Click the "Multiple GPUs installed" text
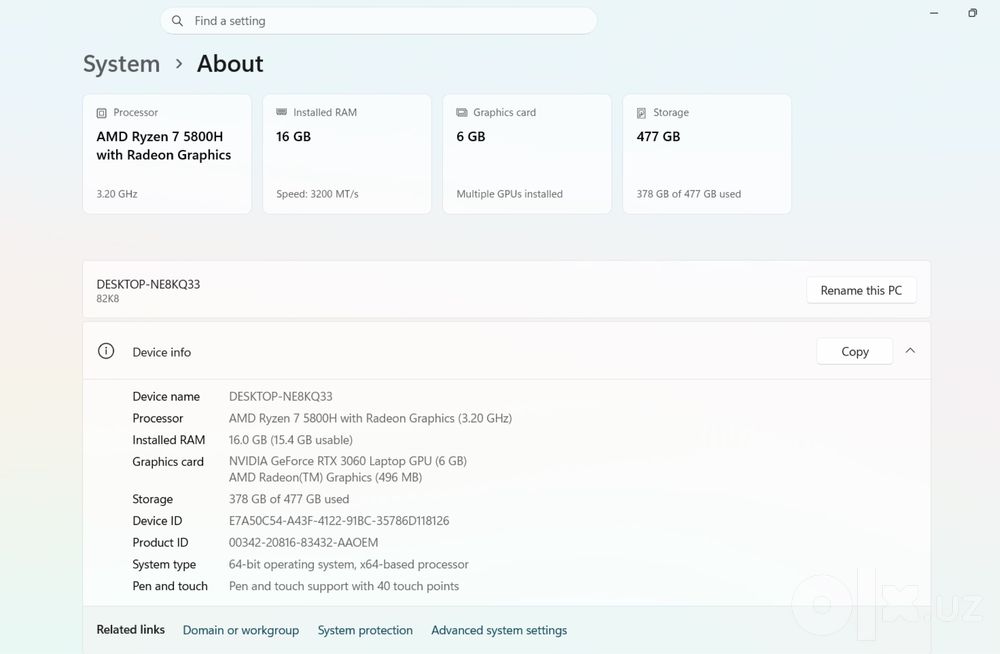The width and height of the screenshot is (1000, 654). point(510,194)
